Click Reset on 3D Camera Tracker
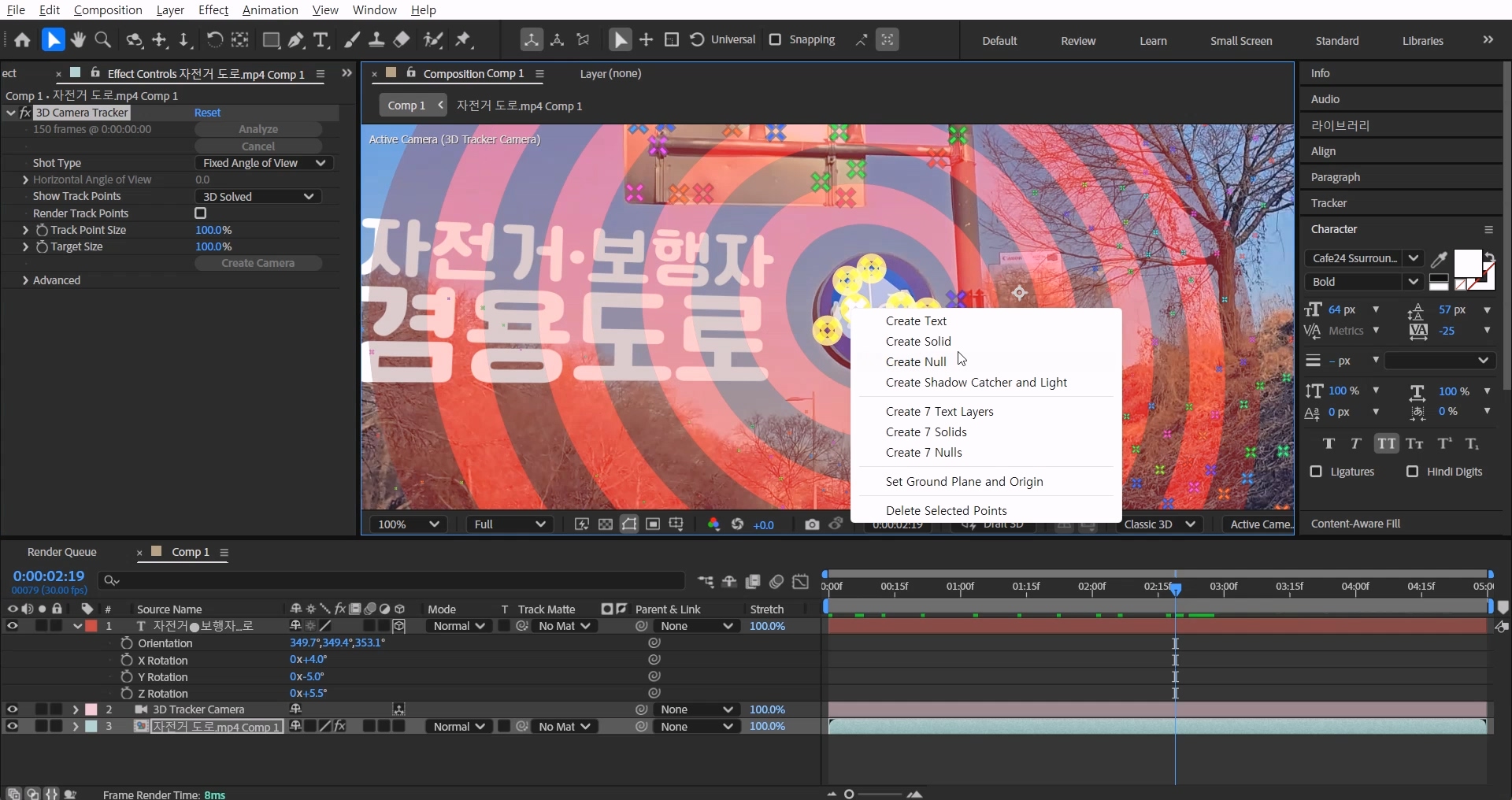The width and height of the screenshot is (1512, 800). [207, 113]
